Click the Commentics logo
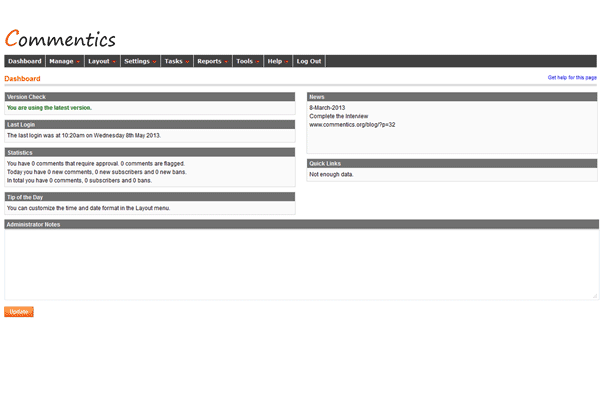 60,39
